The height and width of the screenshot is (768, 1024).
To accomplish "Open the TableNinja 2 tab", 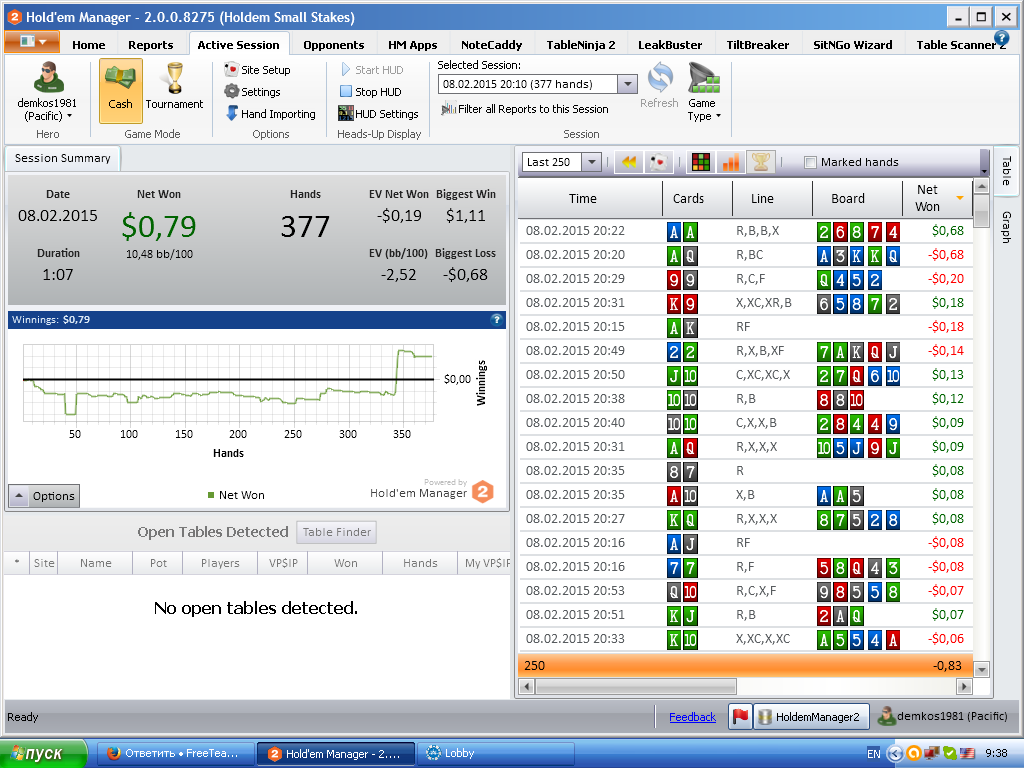I will point(581,44).
